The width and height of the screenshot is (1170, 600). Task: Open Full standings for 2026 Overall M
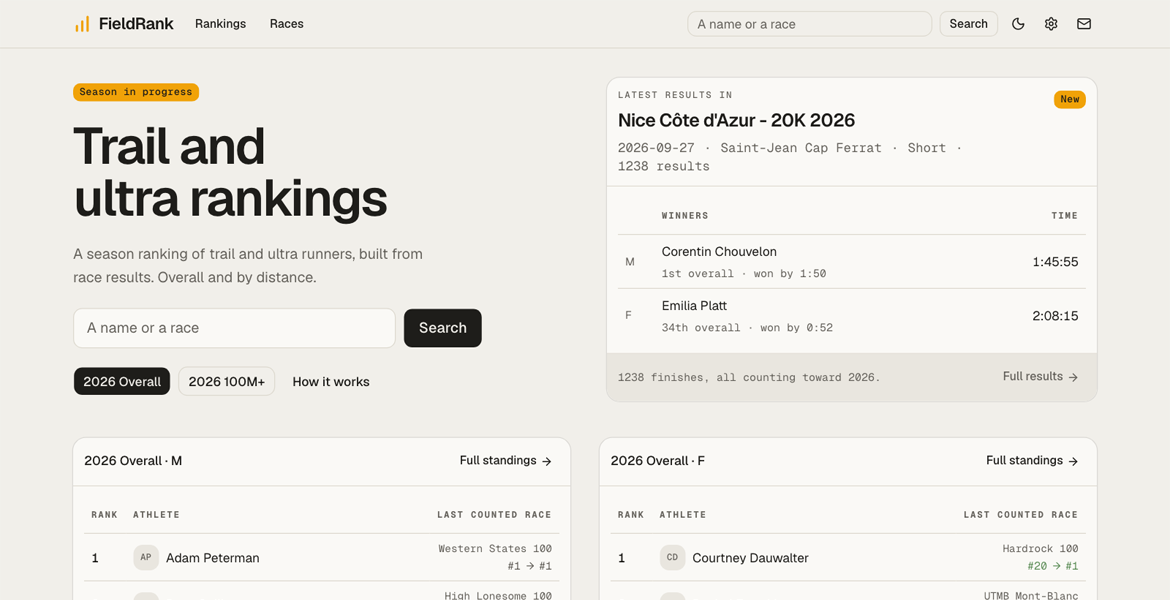click(506, 460)
